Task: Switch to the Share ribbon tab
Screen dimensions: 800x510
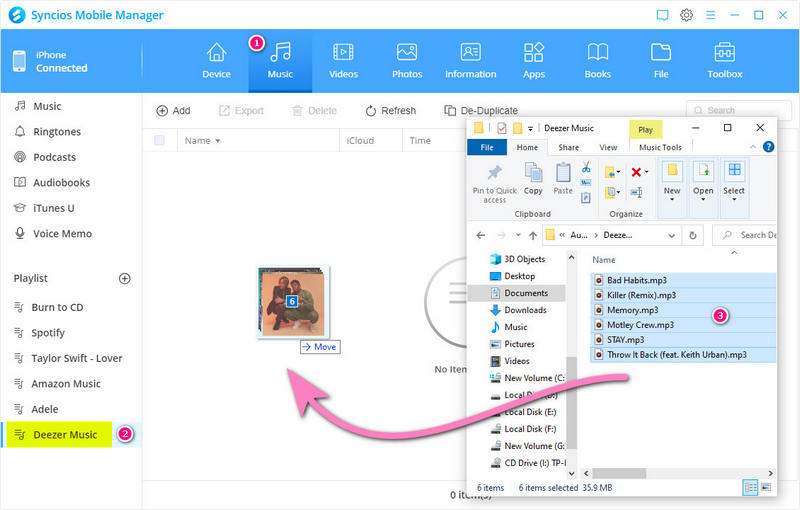Action: tap(568, 147)
